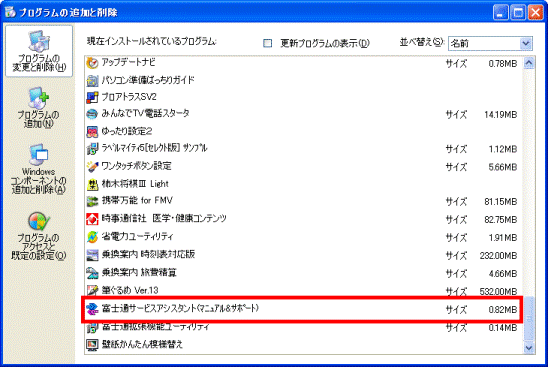Click the 81.15MB size value
Screen dimensions: 548x367
500,202
